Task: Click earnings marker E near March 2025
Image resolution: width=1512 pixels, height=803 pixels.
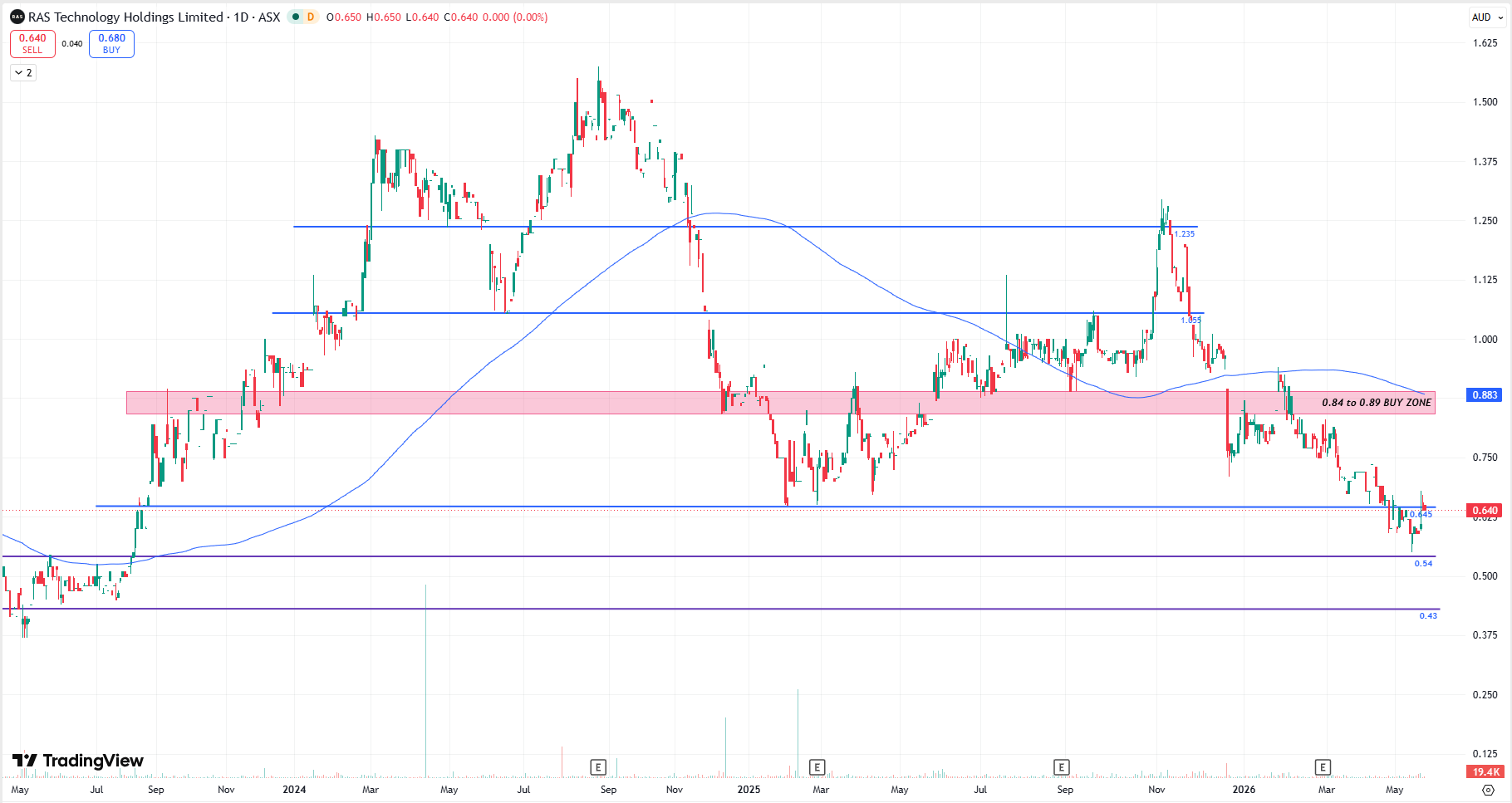Action: coord(817,766)
